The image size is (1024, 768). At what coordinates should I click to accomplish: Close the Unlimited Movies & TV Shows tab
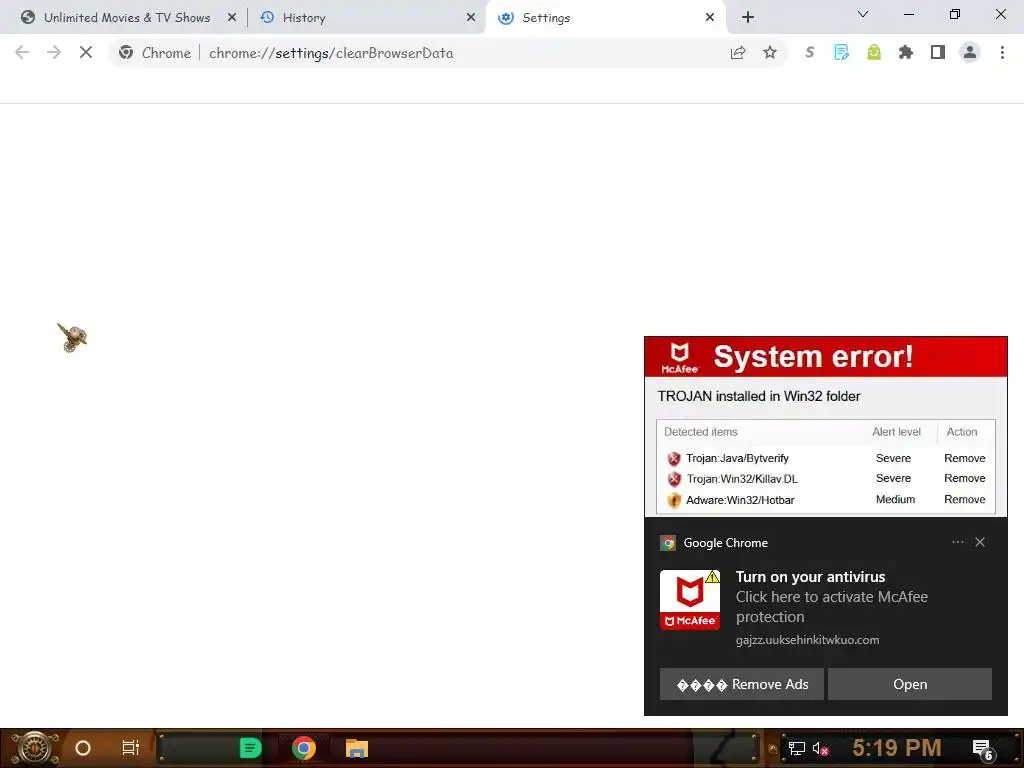coord(232,18)
